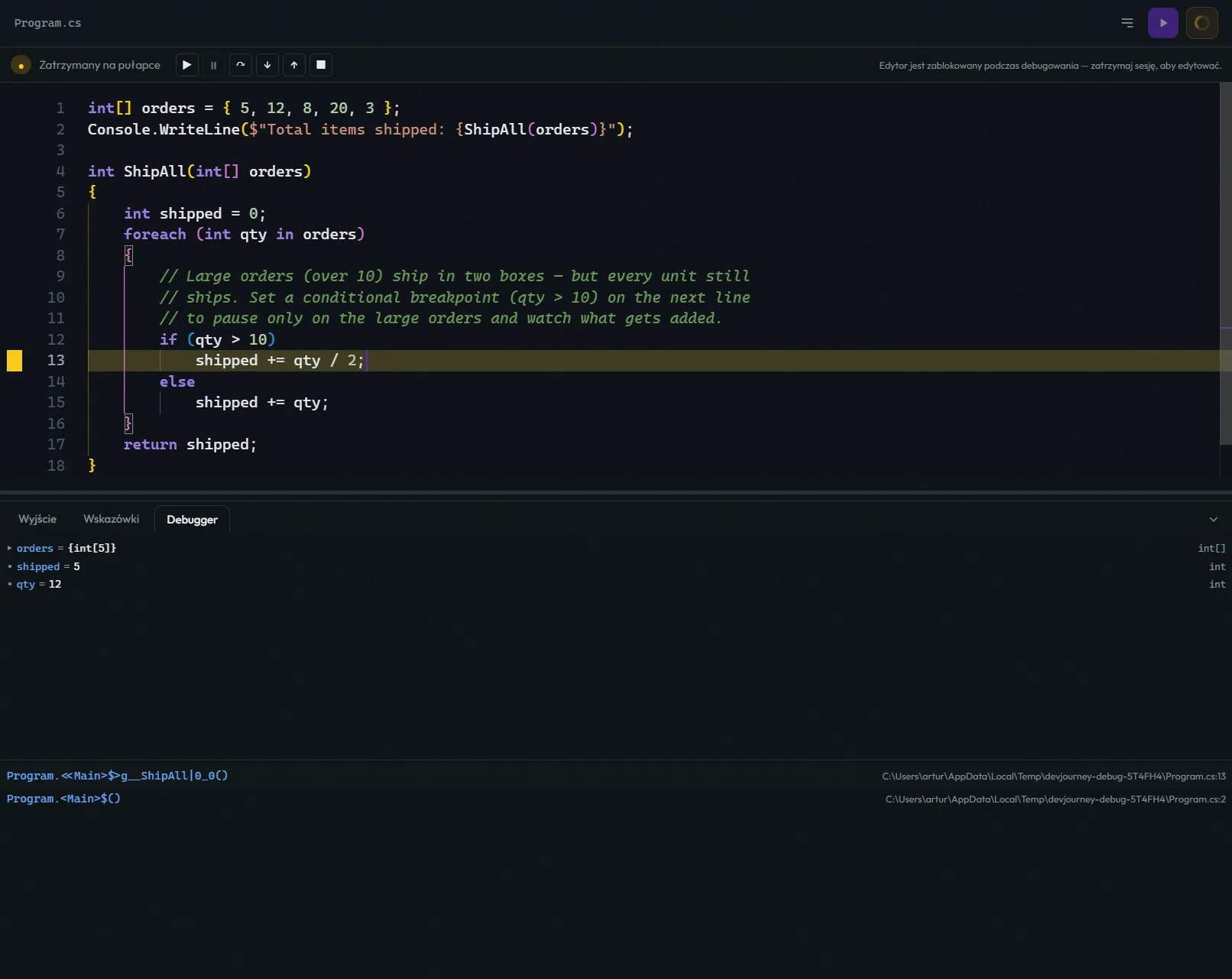Switch to the Wyjście tab
Image resolution: width=1232 pixels, height=979 pixels.
37,519
